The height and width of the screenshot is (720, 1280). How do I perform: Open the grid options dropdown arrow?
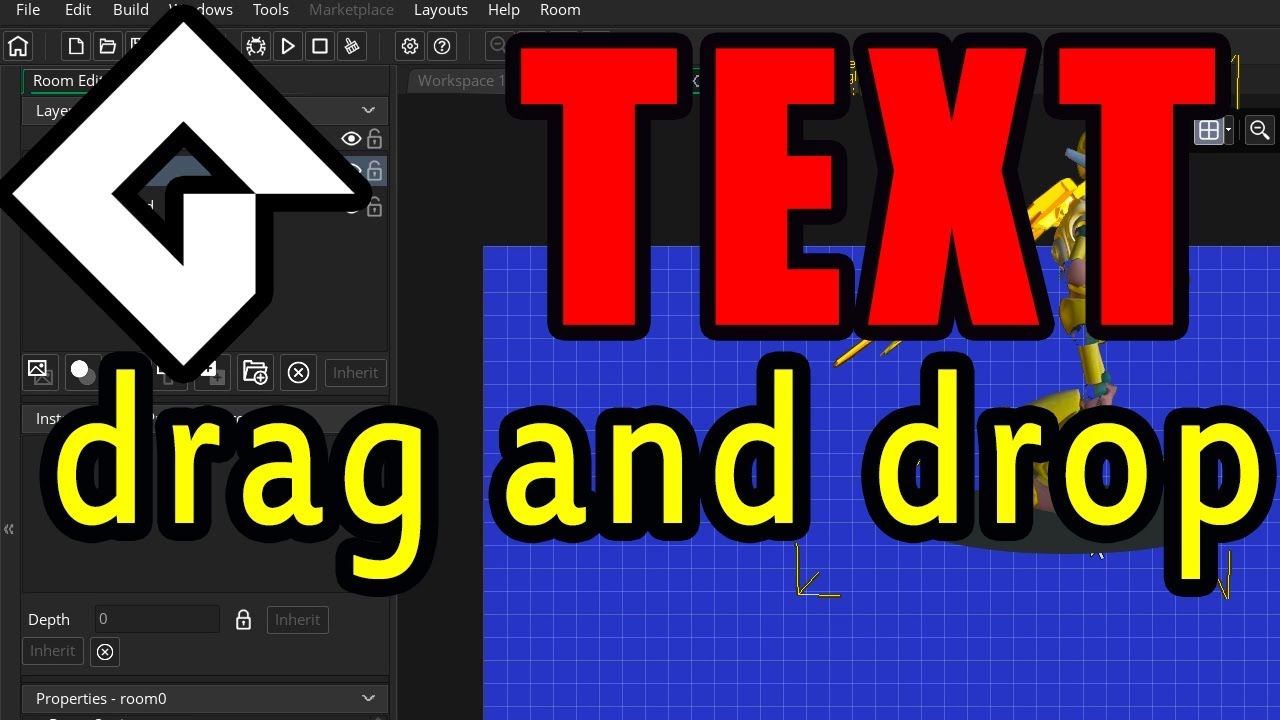1229,130
